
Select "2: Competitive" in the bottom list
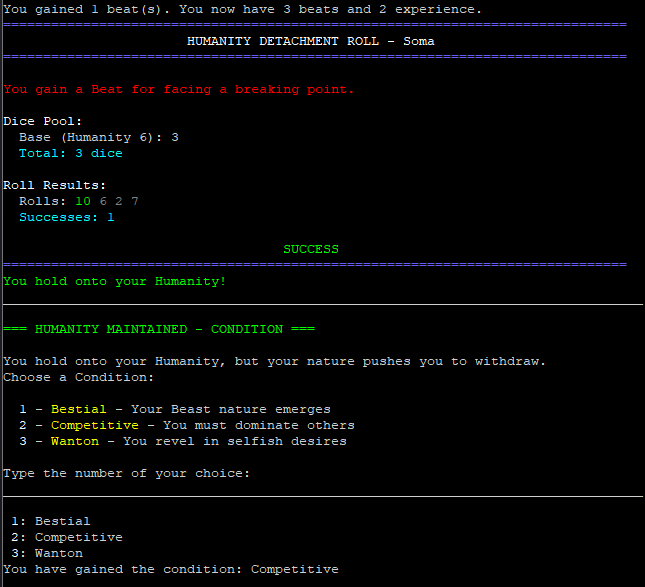click(x=67, y=537)
